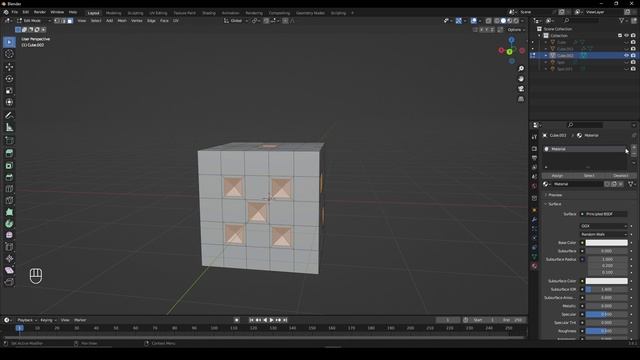
Task: Toggle X-ray viewport display
Action: pyautogui.click(x=489, y=21)
